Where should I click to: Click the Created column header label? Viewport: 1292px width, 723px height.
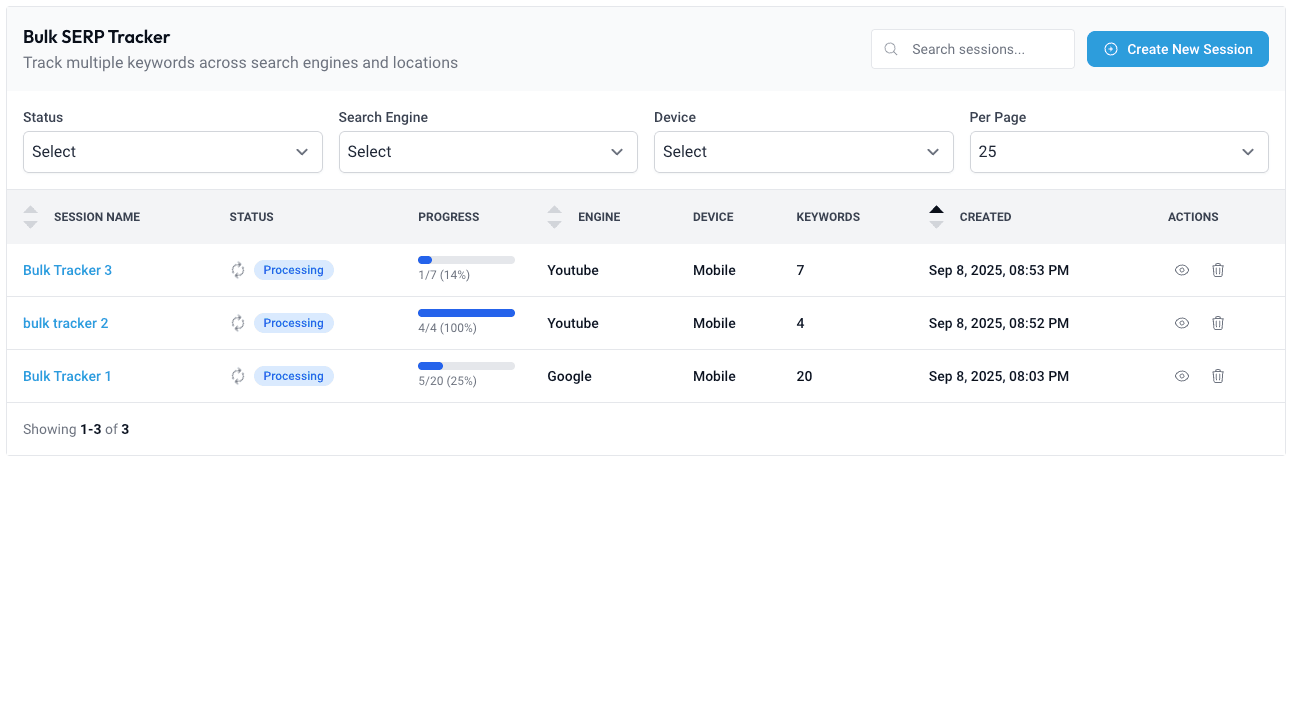coord(985,217)
